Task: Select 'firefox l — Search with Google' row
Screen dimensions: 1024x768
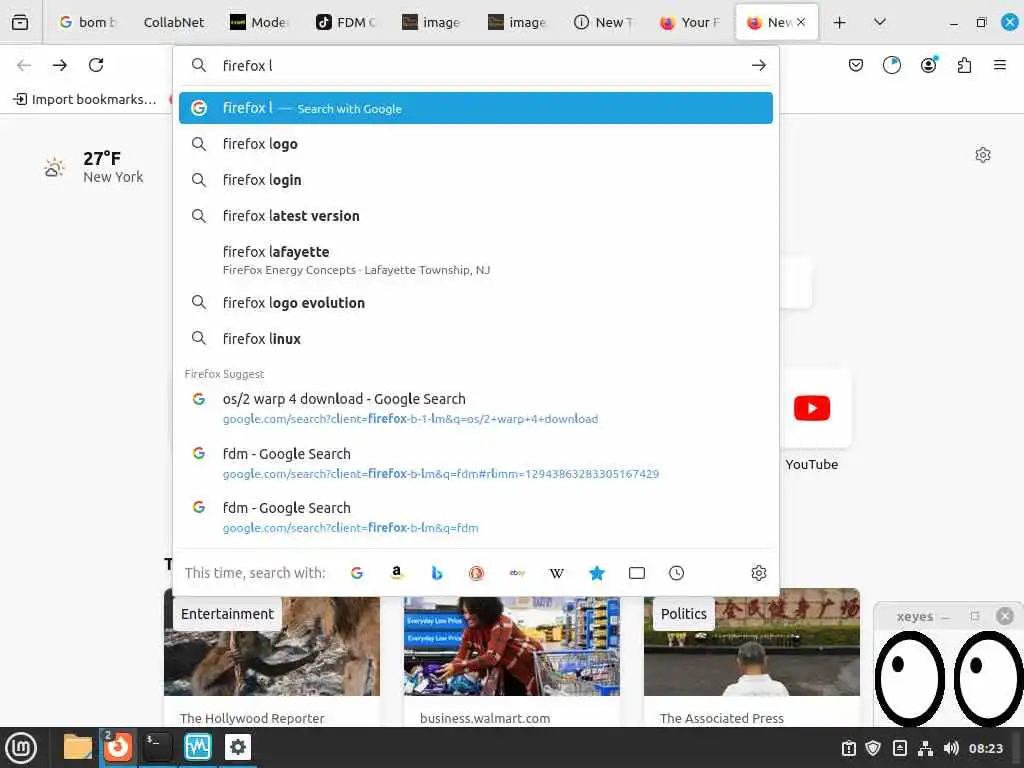Action: (475, 108)
